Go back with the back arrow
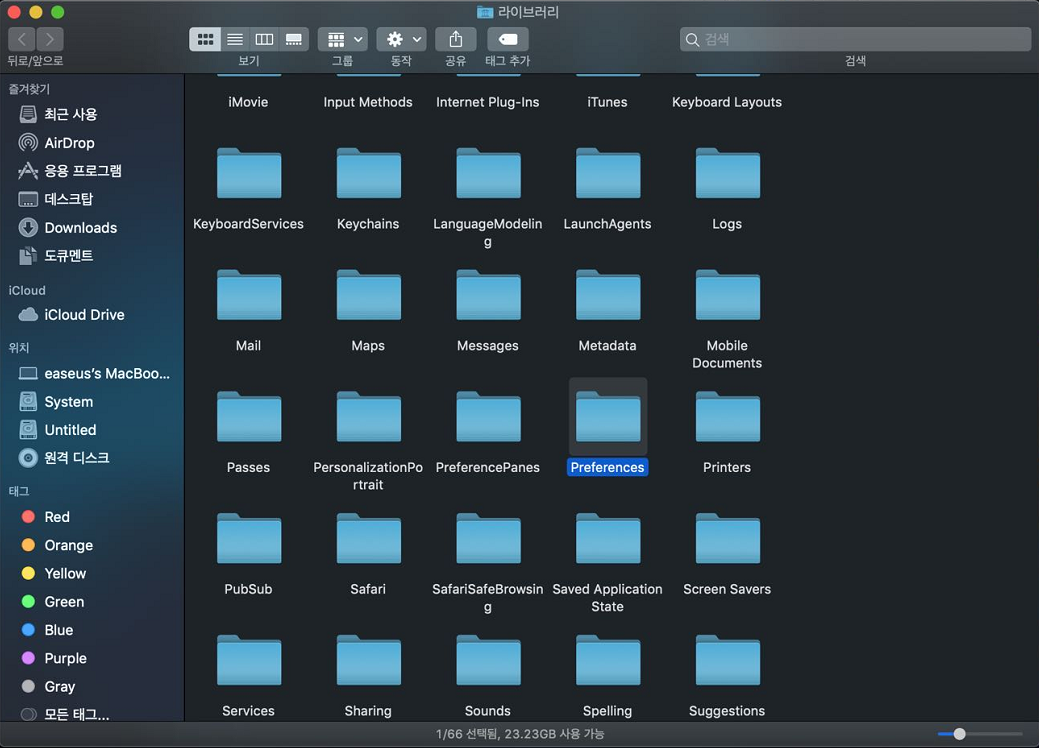Screen dimensions: 1039x748 [22, 39]
